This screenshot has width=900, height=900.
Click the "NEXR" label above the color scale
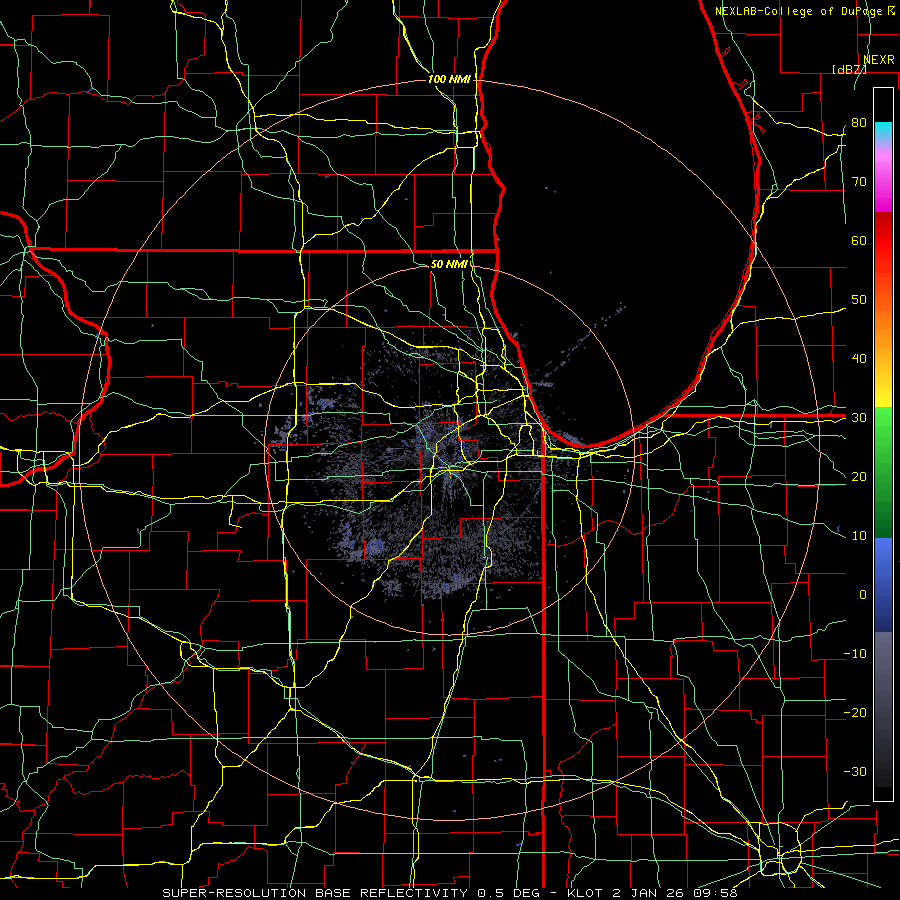[x=879, y=60]
